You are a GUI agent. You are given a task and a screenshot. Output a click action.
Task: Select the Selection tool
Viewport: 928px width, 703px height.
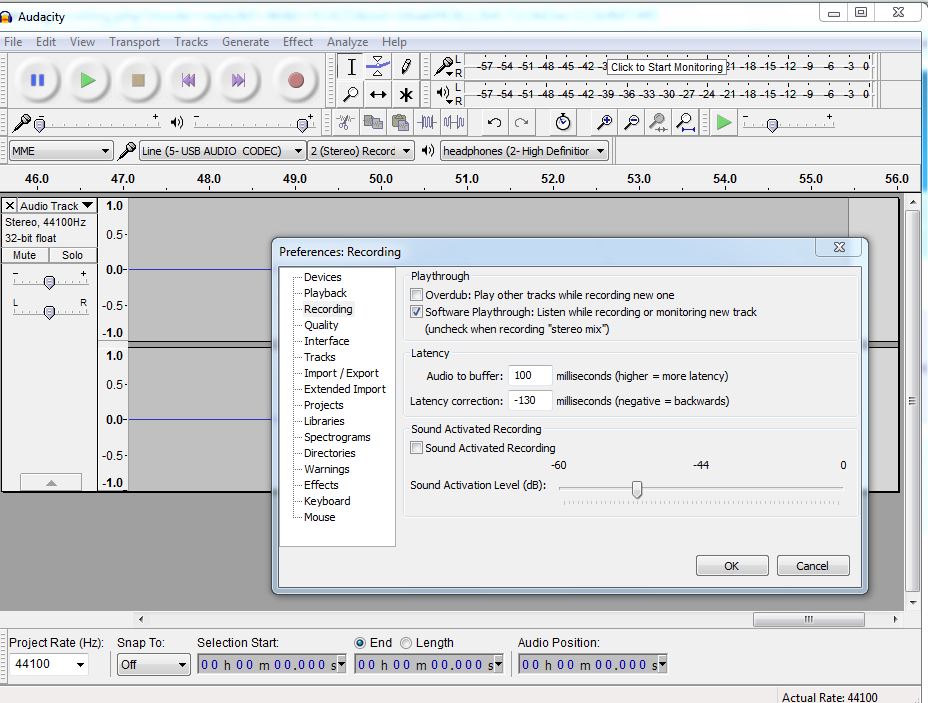coord(352,67)
